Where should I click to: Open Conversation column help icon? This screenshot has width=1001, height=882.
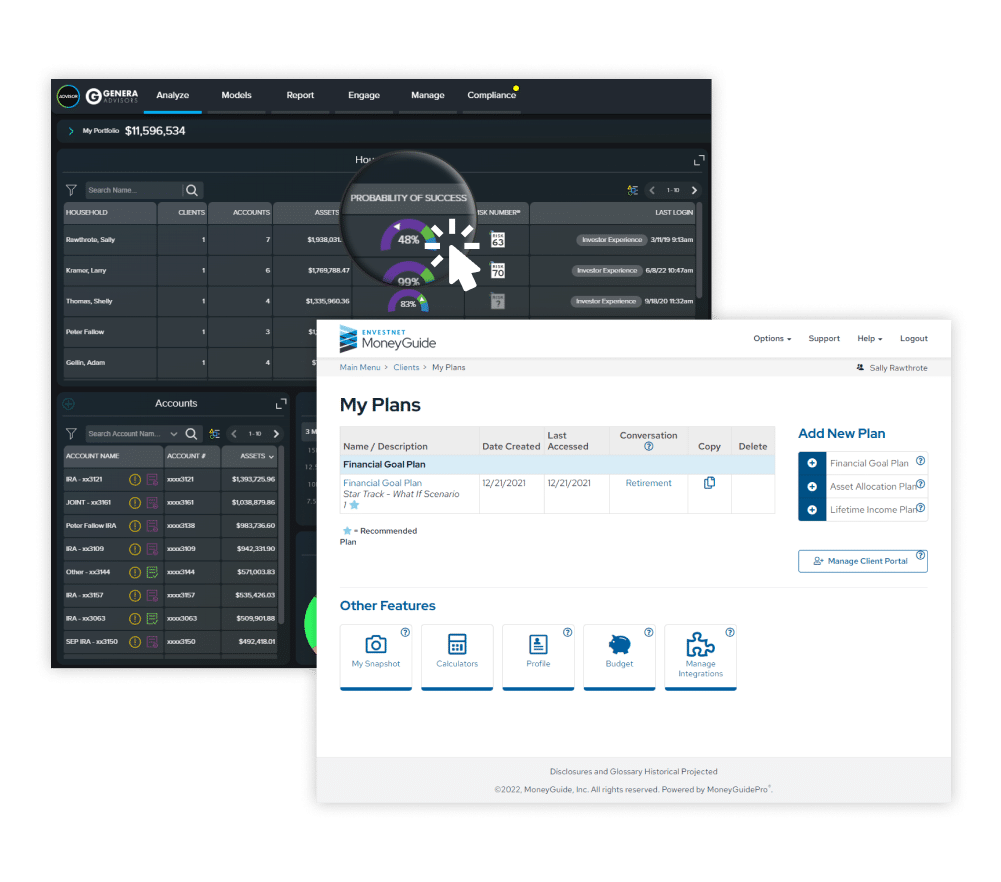[649, 447]
